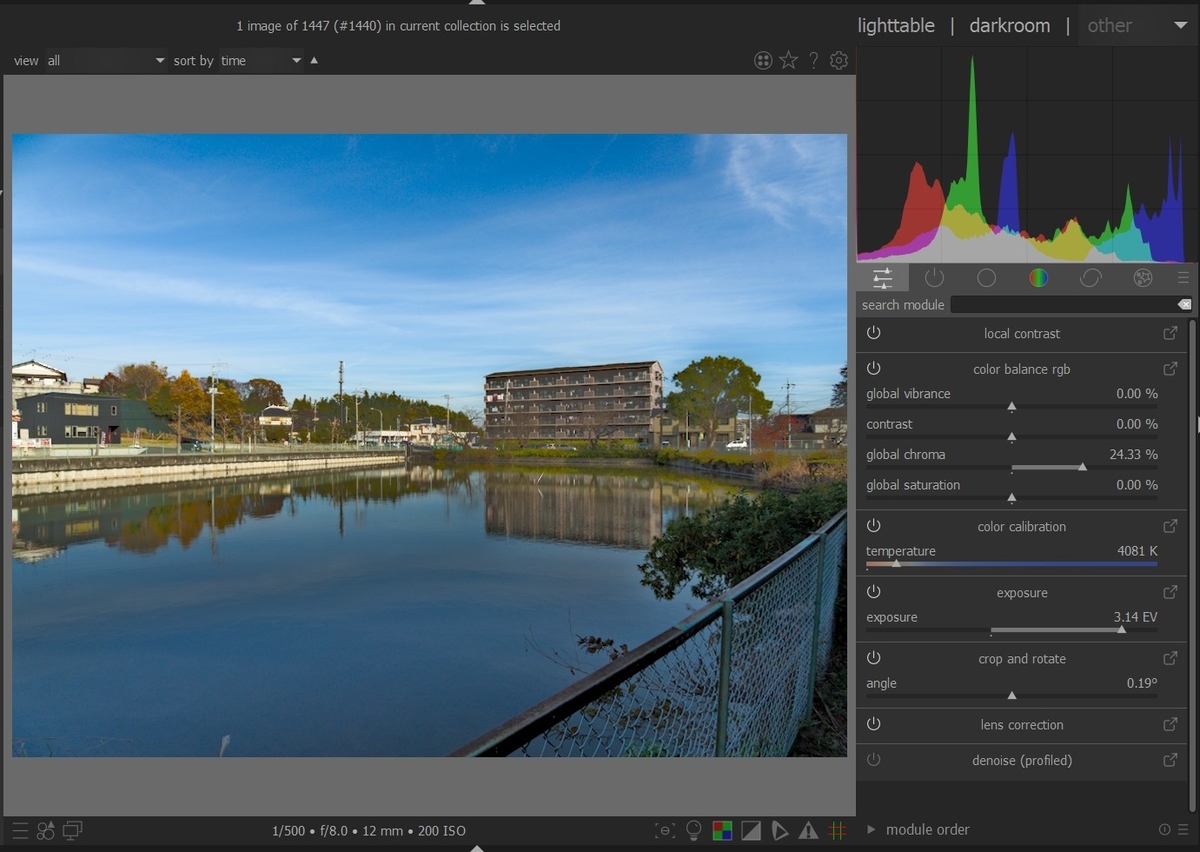Toggle guide lines grid icon
The height and width of the screenshot is (852, 1200).
[838, 830]
